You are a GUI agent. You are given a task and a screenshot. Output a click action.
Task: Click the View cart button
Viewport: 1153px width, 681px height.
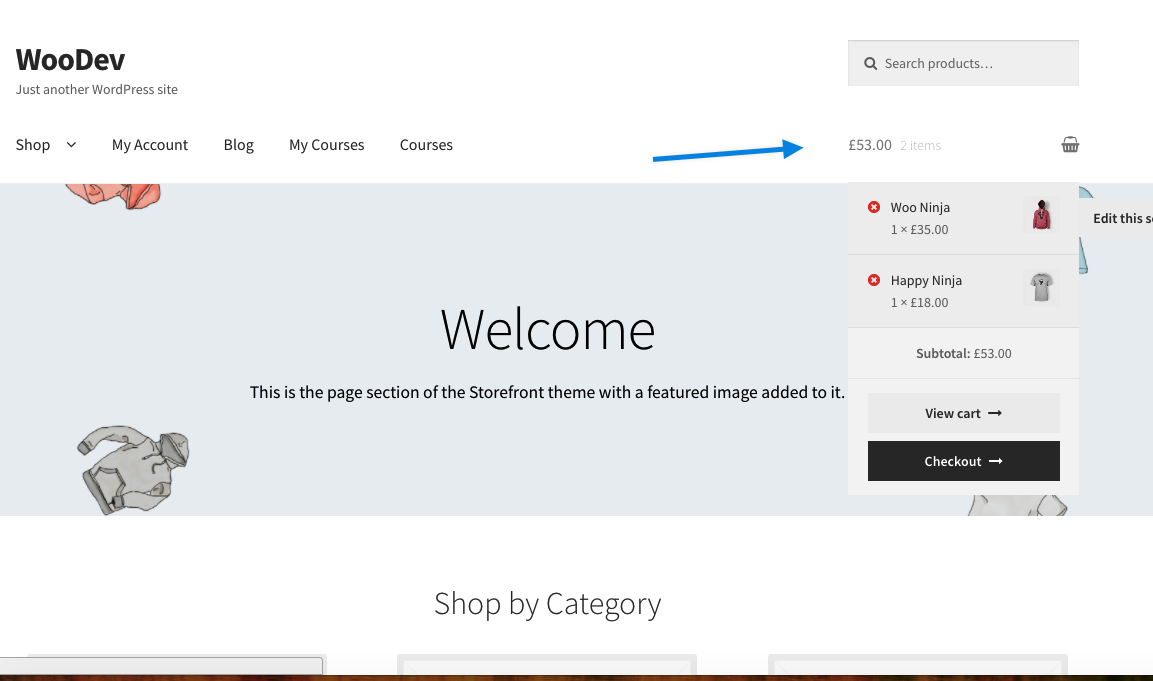click(963, 413)
